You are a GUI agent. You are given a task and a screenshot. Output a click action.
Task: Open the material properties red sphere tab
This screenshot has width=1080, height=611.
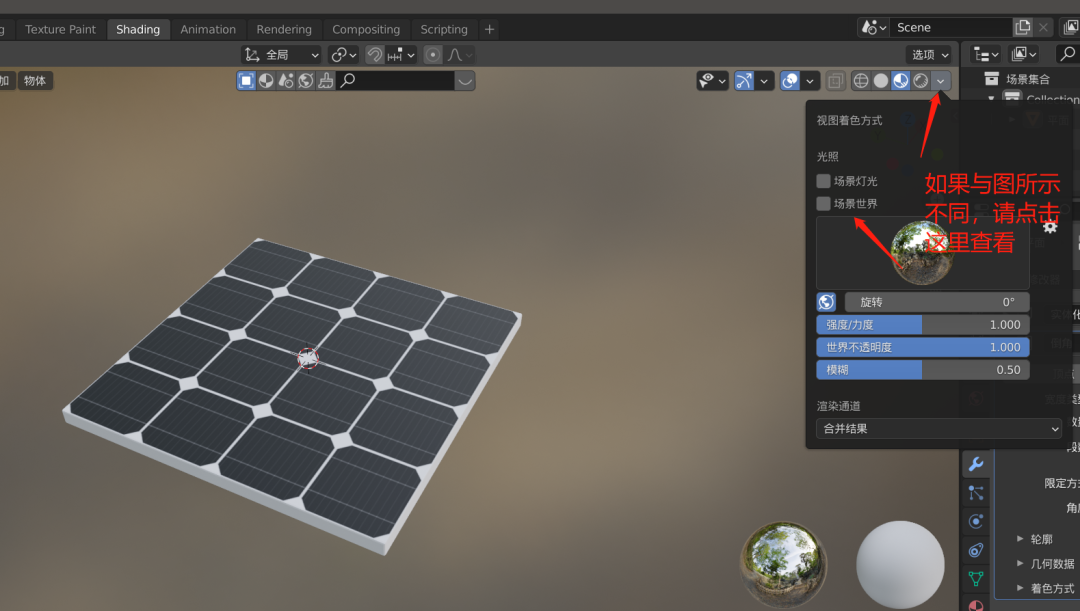[976, 605]
